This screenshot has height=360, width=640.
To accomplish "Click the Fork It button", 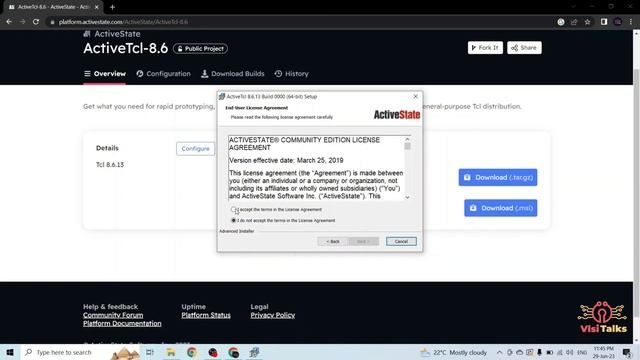I will click(x=485, y=48).
